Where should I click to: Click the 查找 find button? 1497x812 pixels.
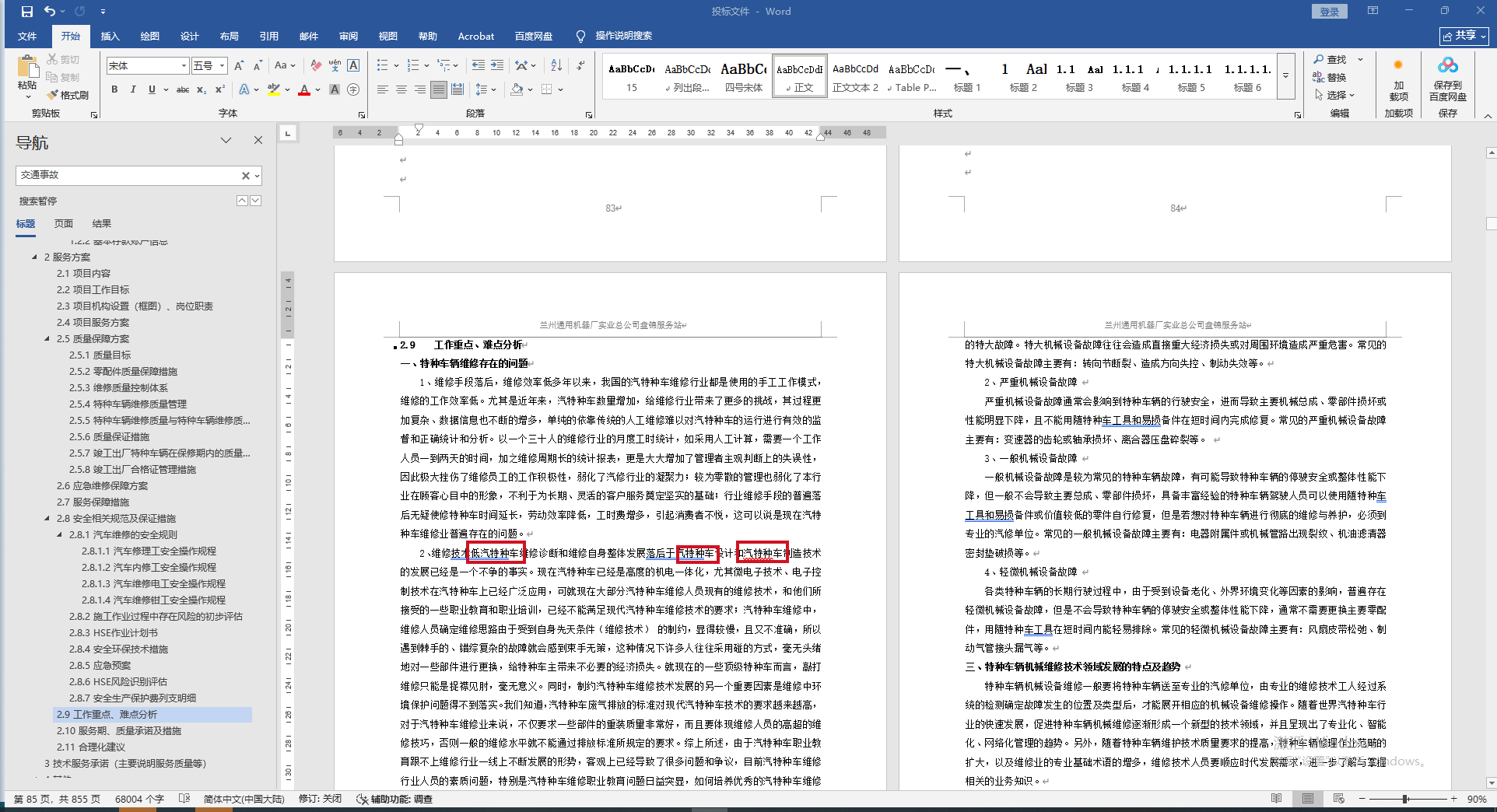point(1330,59)
